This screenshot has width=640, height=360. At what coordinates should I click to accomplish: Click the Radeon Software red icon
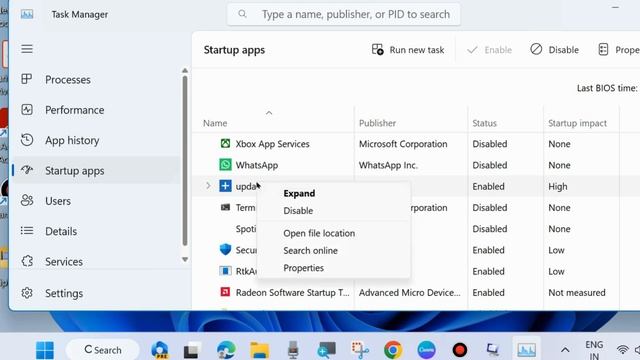pos(225,292)
